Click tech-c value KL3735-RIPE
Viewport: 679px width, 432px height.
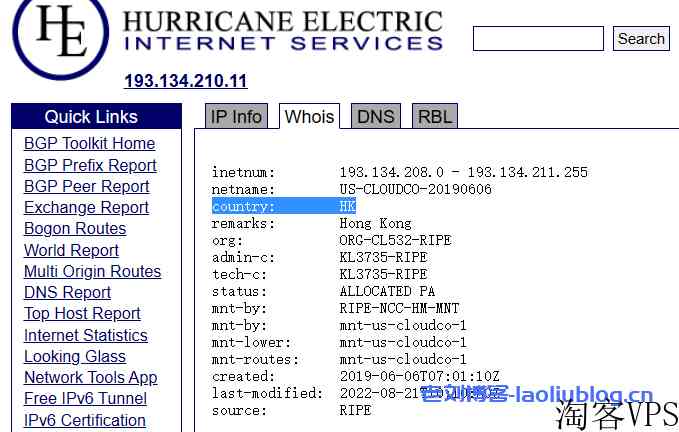pyautogui.click(x=383, y=274)
